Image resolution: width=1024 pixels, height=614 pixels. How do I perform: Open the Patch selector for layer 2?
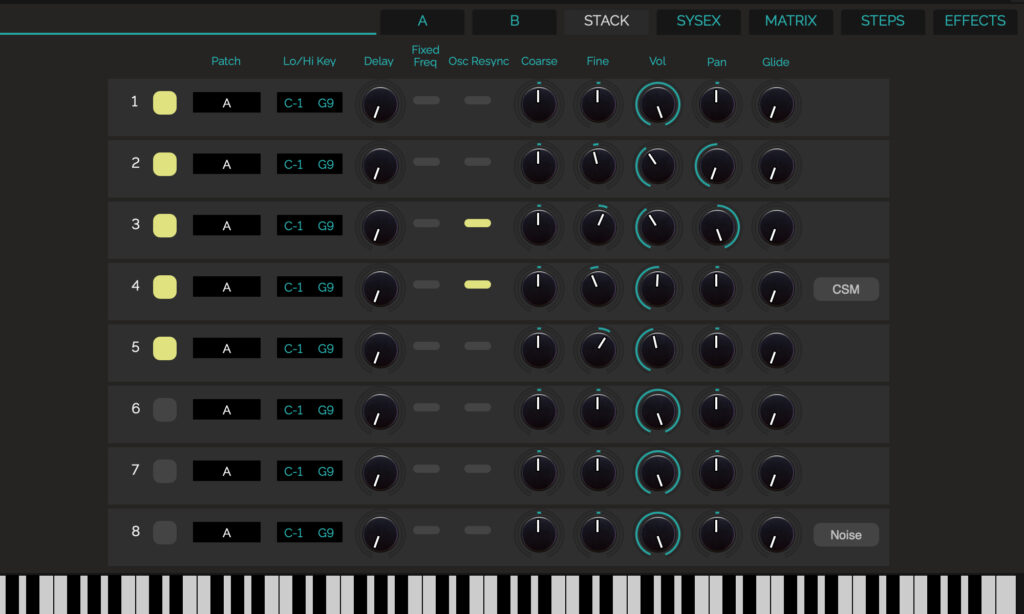click(227, 164)
